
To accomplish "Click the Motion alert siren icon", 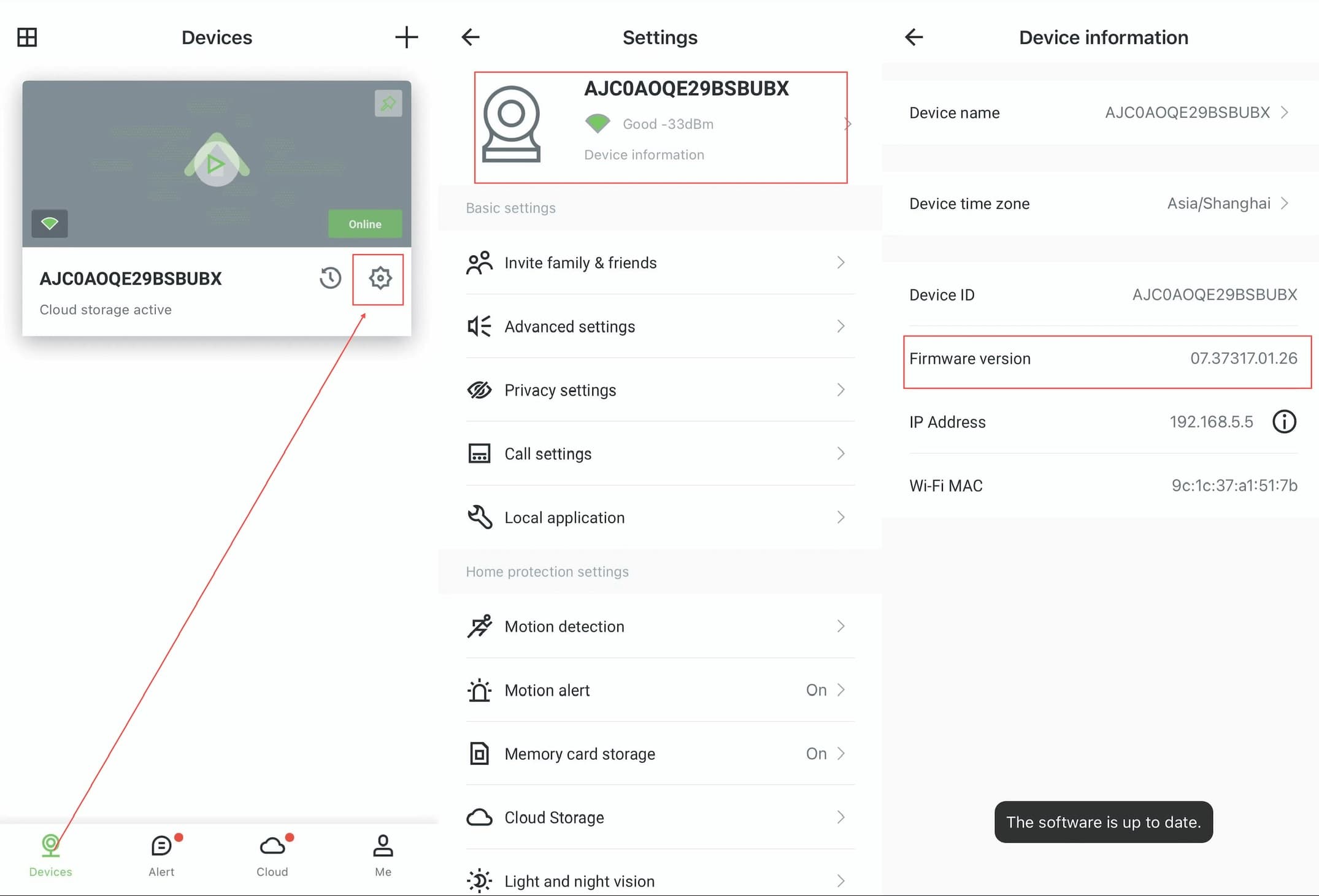I will tap(479, 690).
